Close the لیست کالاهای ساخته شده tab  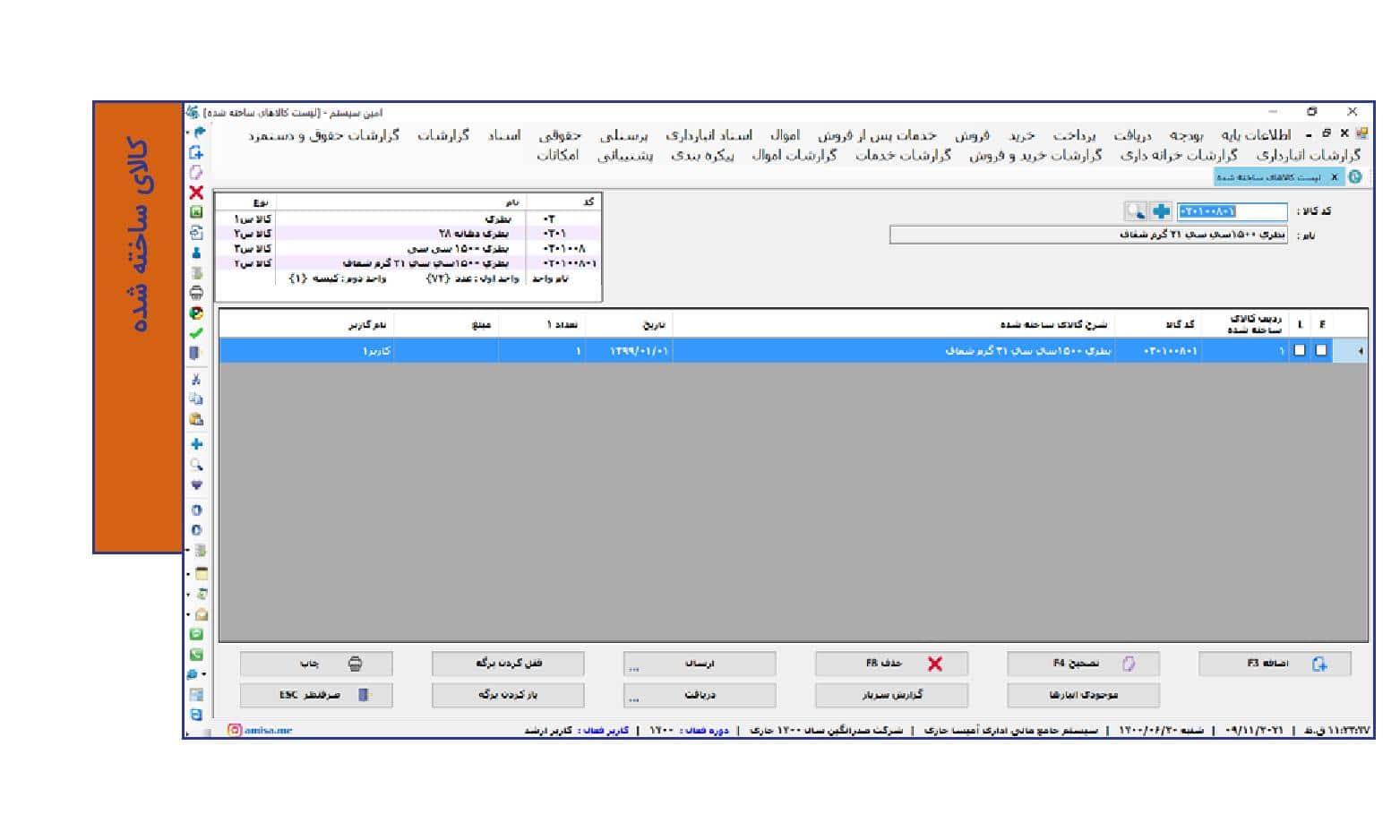click(1334, 177)
